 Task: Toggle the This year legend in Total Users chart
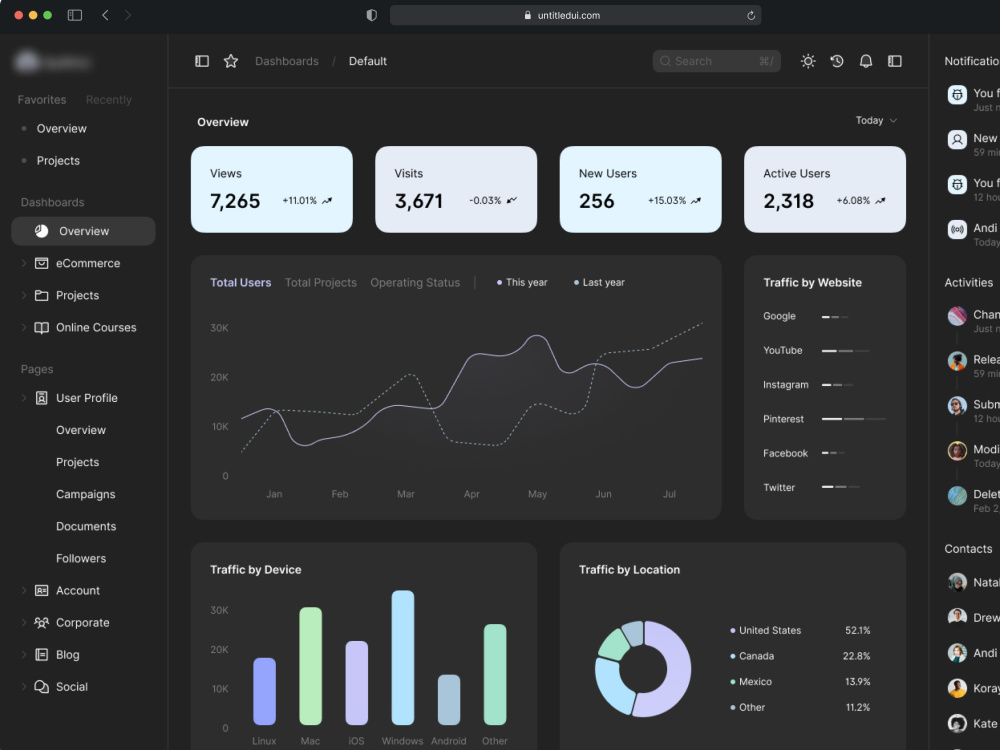[x=521, y=282]
